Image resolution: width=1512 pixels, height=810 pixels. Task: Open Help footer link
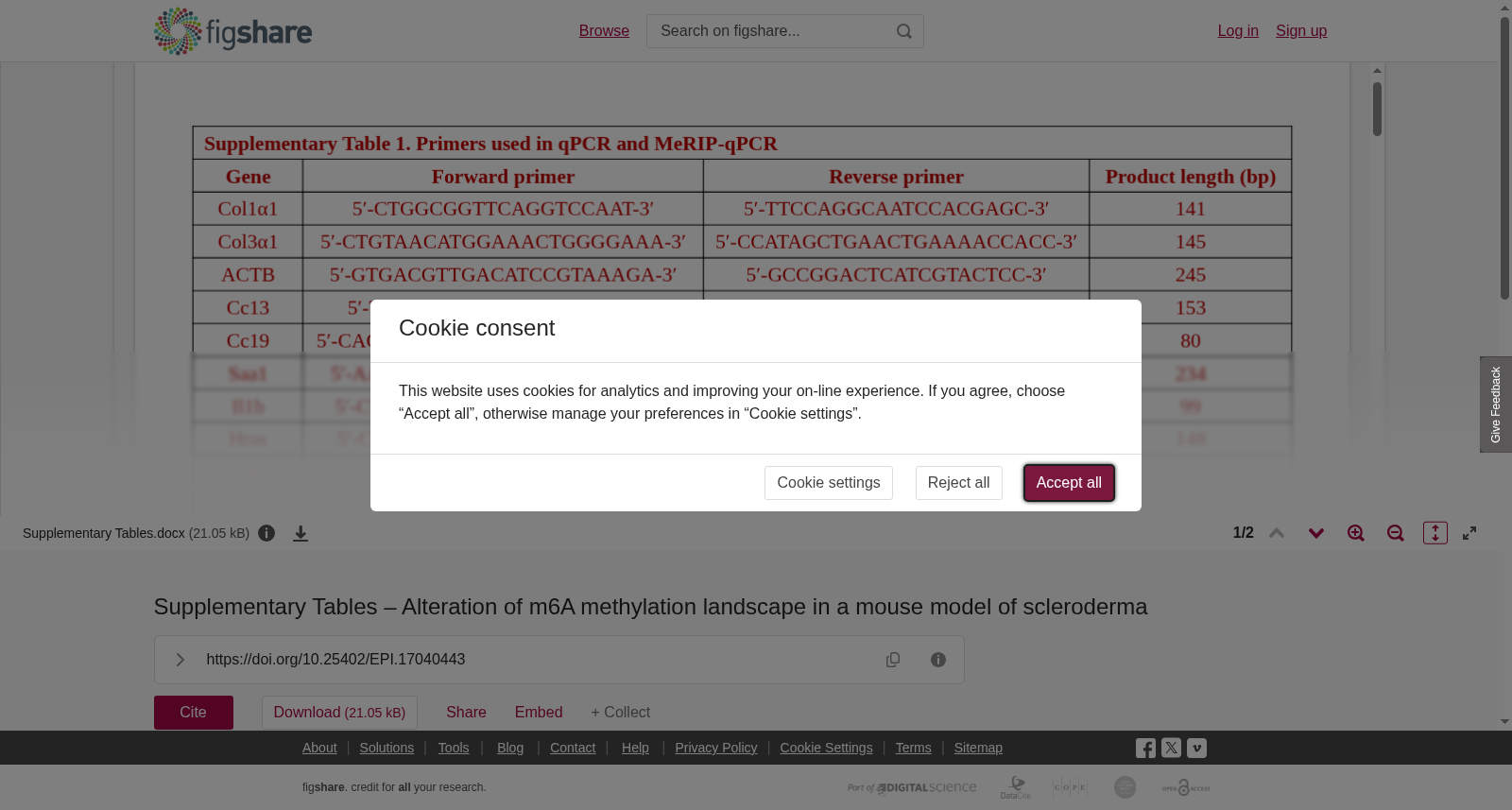pyautogui.click(x=635, y=748)
